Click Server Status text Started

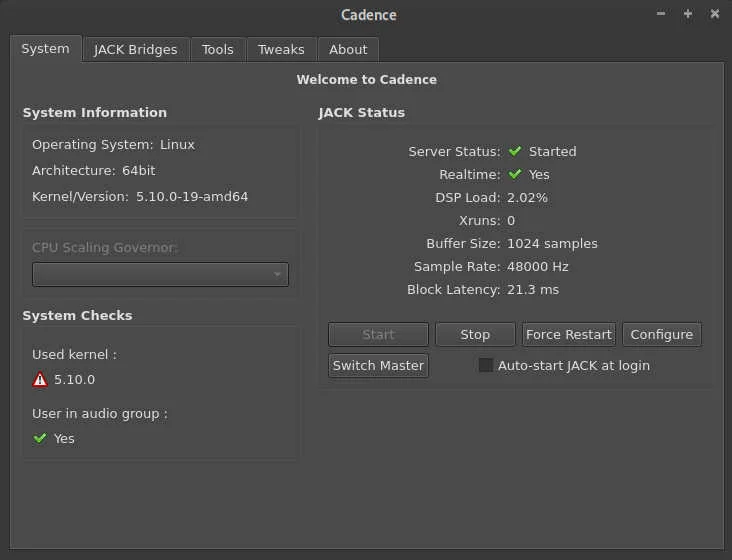tap(553, 151)
